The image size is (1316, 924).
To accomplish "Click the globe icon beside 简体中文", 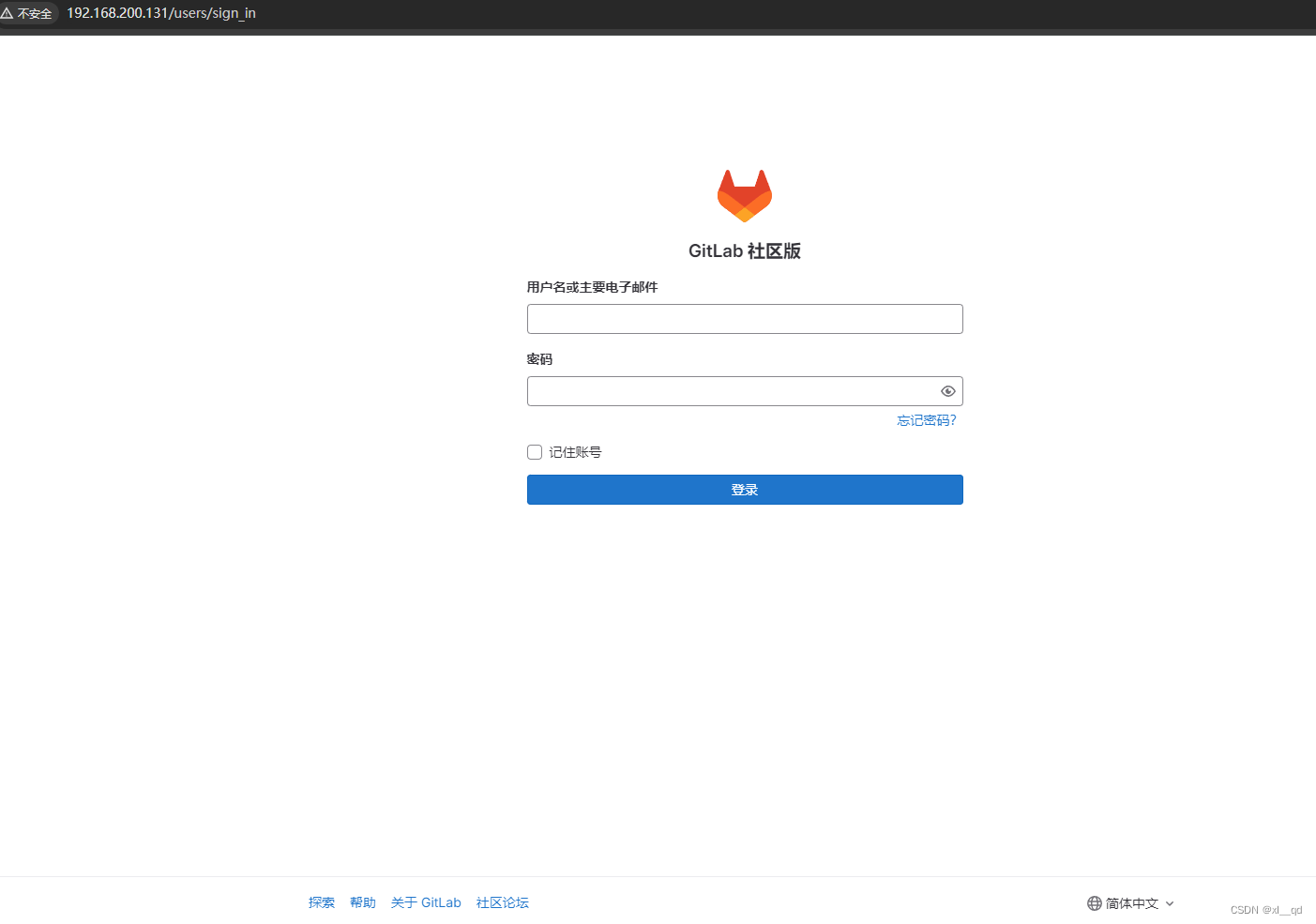I will pos(1095,903).
